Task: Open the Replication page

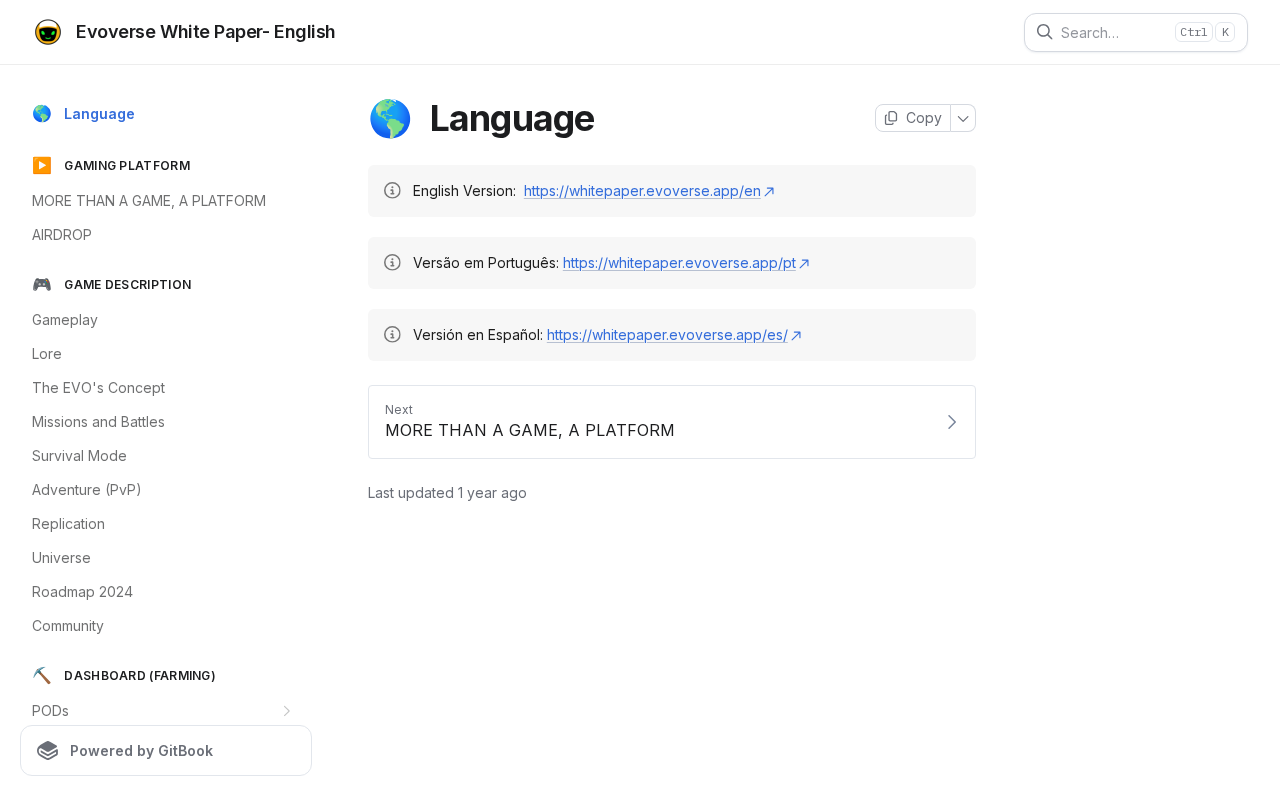Action: [68, 524]
